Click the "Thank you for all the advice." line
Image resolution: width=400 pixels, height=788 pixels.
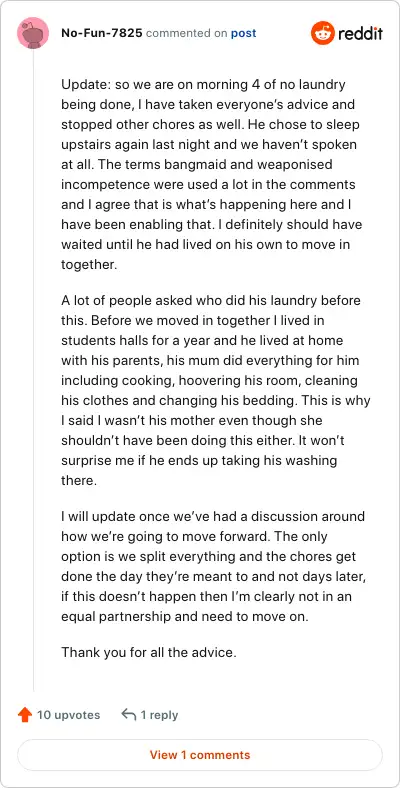tap(149, 653)
